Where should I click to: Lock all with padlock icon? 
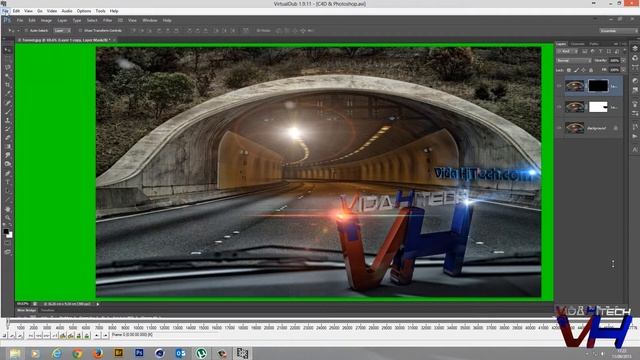tap(591, 70)
